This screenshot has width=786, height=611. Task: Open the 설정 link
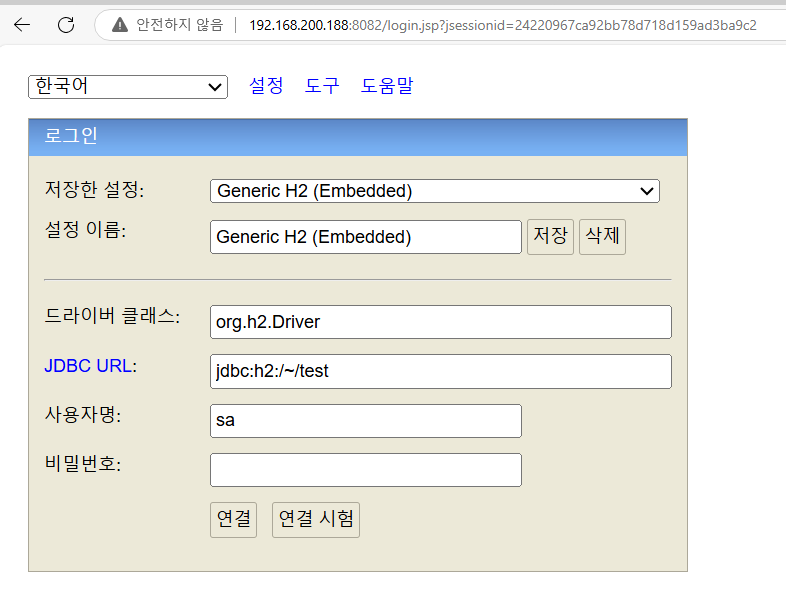266,86
